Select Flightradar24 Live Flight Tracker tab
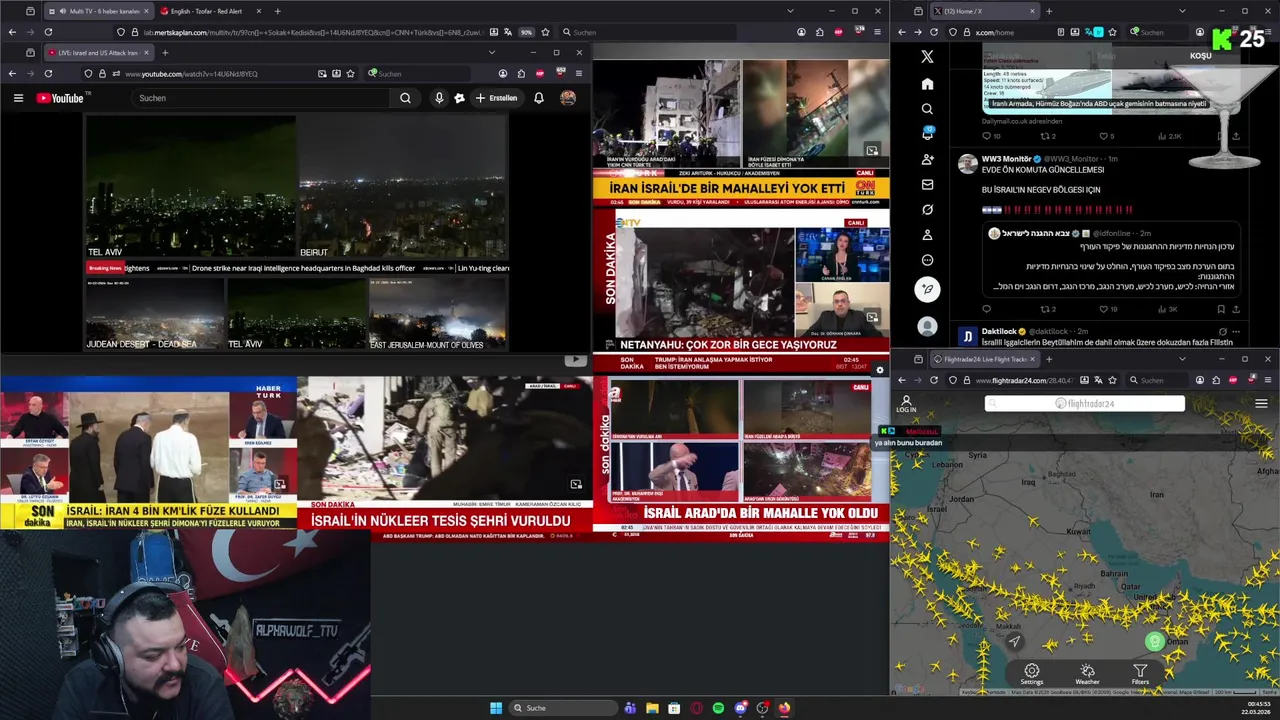This screenshot has height=720, width=1280. pos(985,359)
